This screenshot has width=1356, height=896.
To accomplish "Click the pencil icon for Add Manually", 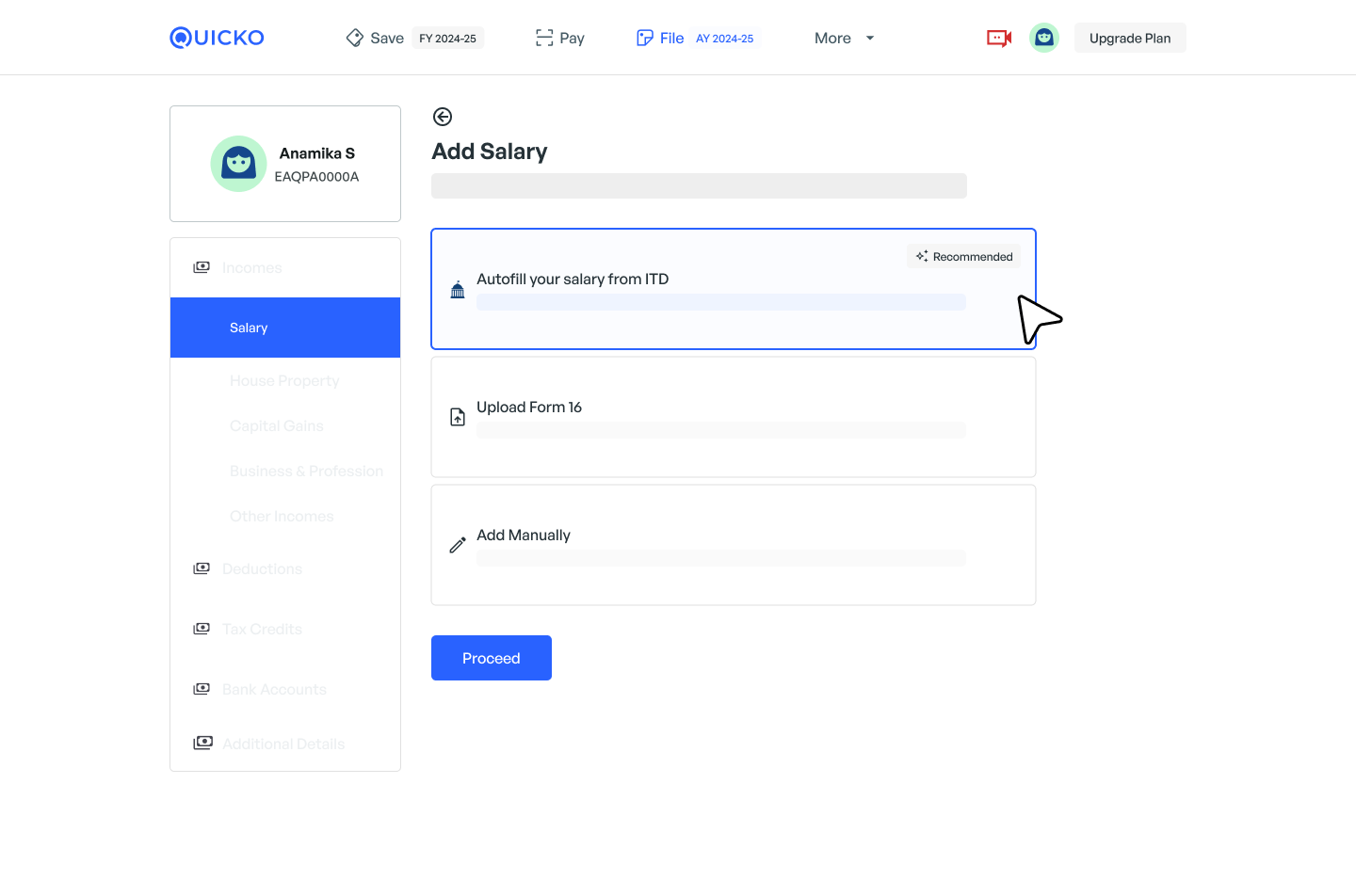I will [458, 545].
